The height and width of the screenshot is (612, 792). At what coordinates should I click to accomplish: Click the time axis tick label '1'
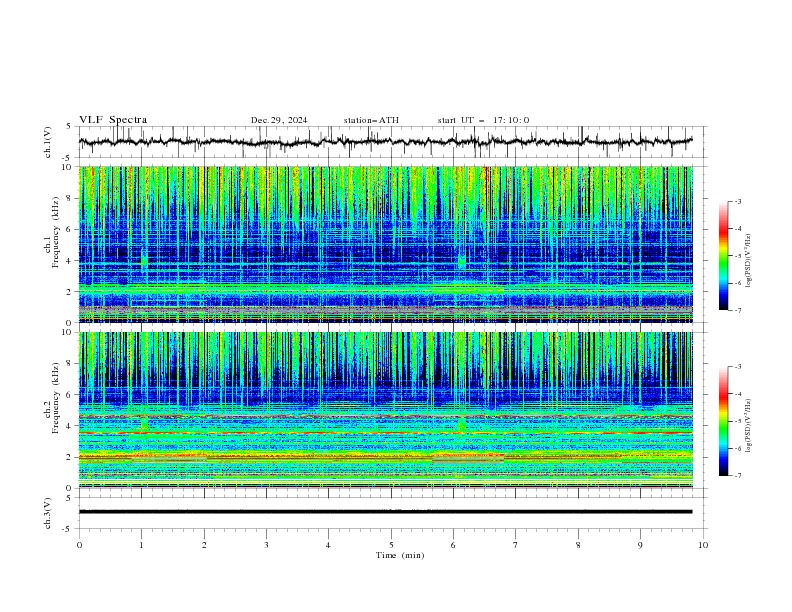[x=141, y=545]
